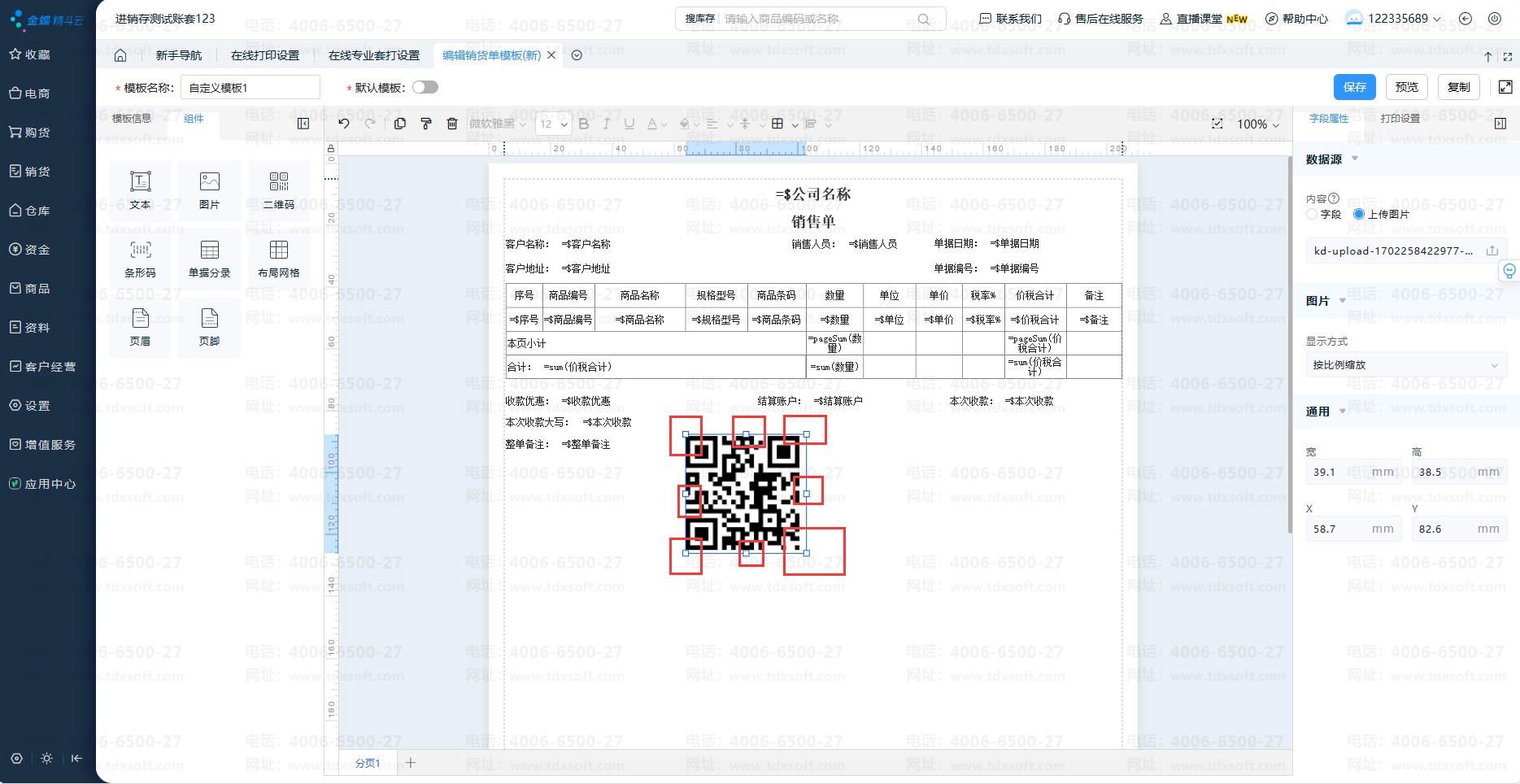Select the format painter tool
The width and height of the screenshot is (1520, 784).
[425, 124]
